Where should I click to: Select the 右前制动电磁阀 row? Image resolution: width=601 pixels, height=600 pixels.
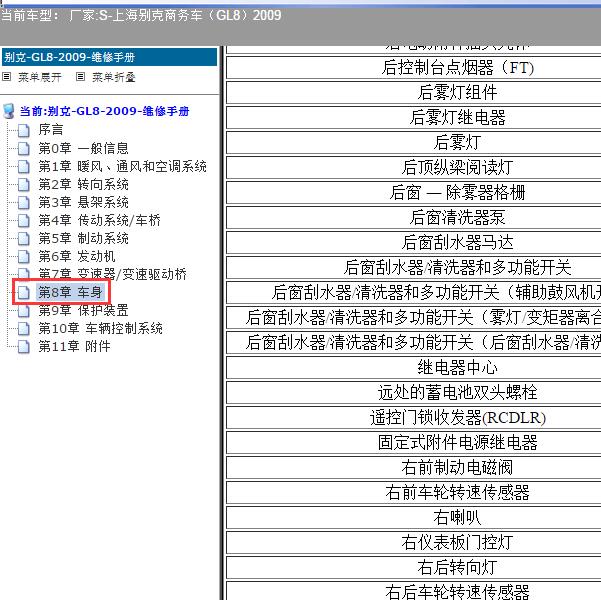[x=414, y=467]
